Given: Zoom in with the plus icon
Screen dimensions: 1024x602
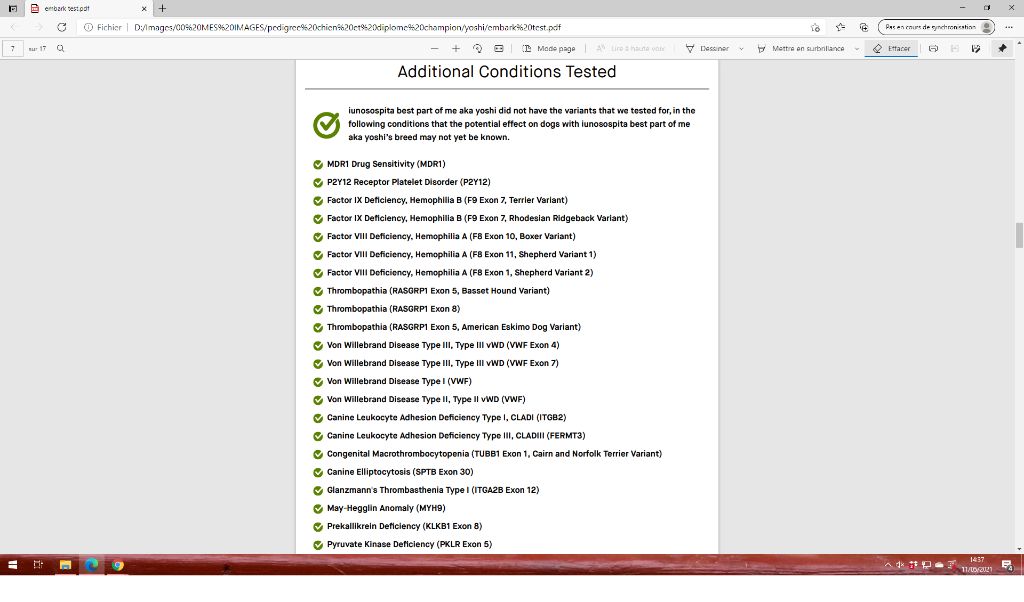Looking at the screenshot, I should [456, 48].
